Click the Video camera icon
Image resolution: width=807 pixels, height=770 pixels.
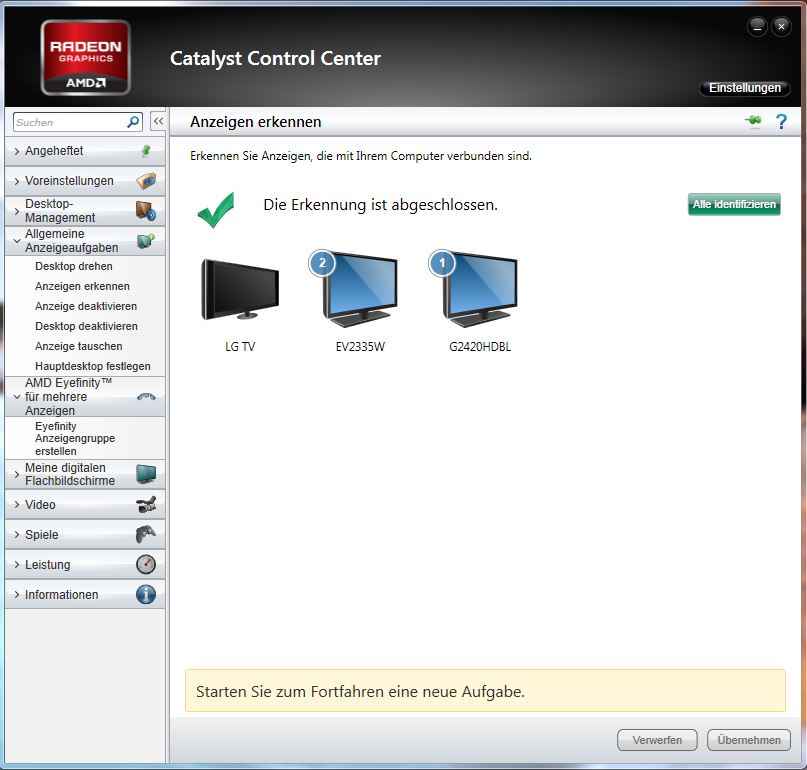146,504
